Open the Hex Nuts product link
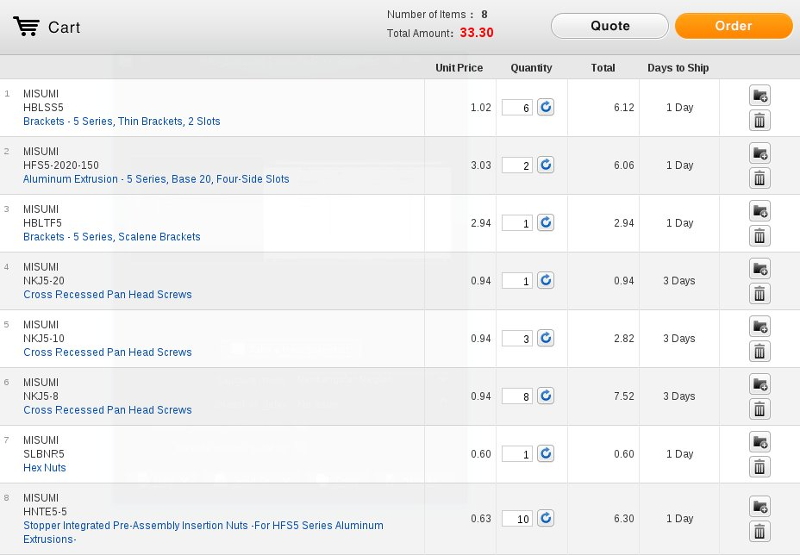The width and height of the screenshot is (800, 555). coord(44,468)
